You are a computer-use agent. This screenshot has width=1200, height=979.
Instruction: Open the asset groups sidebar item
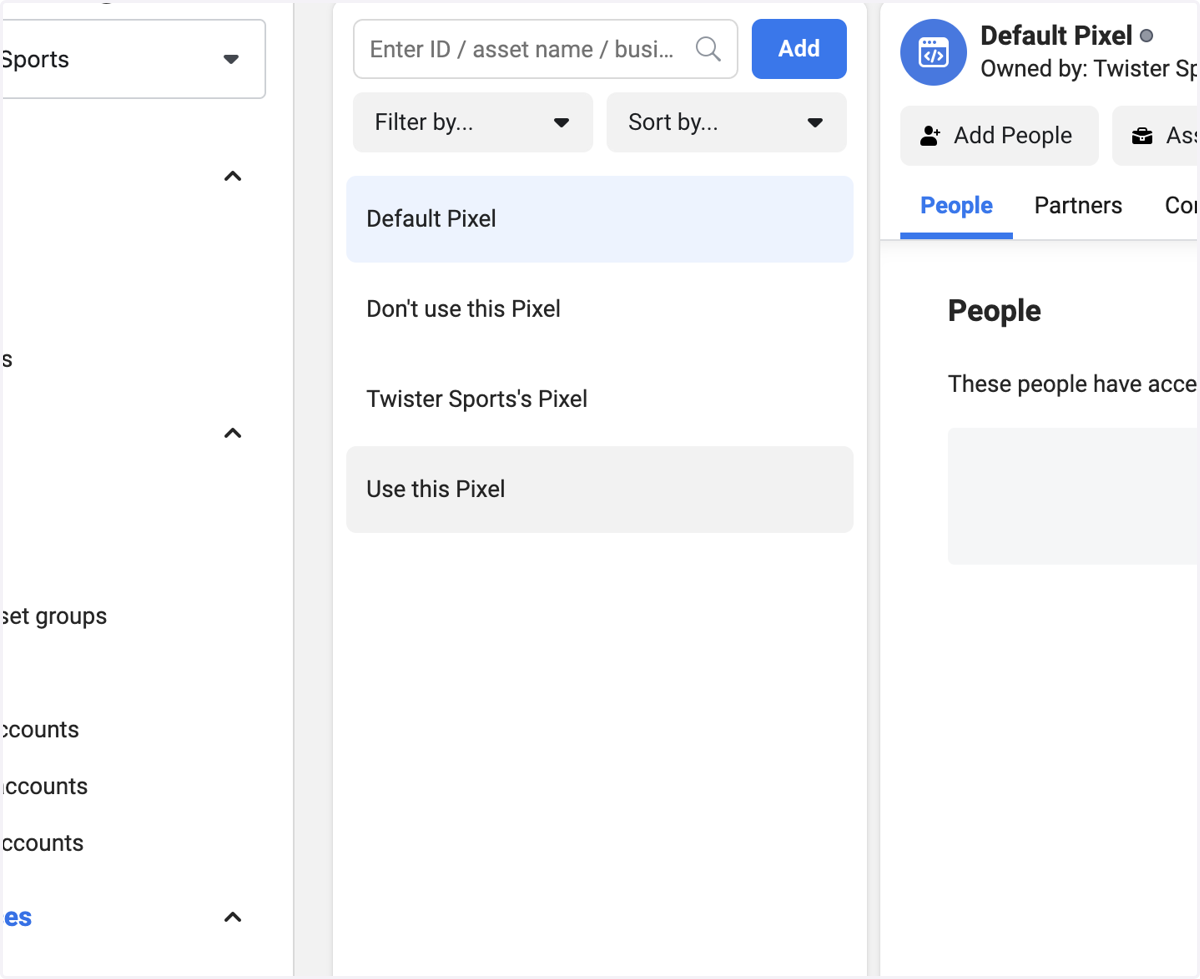tap(54, 616)
